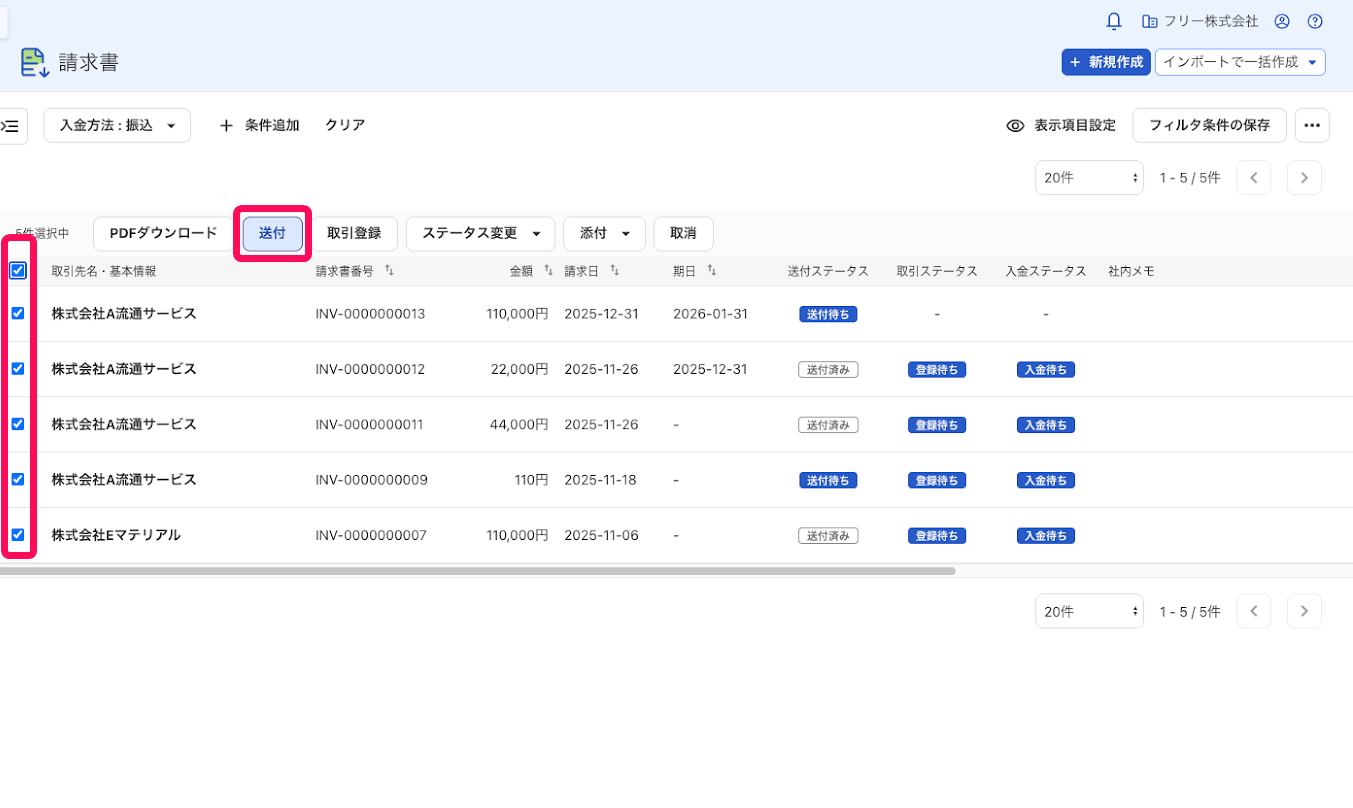Click invoice number INV-0000000009
This screenshot has width=1353, height=808.
[x=371, y=480]
